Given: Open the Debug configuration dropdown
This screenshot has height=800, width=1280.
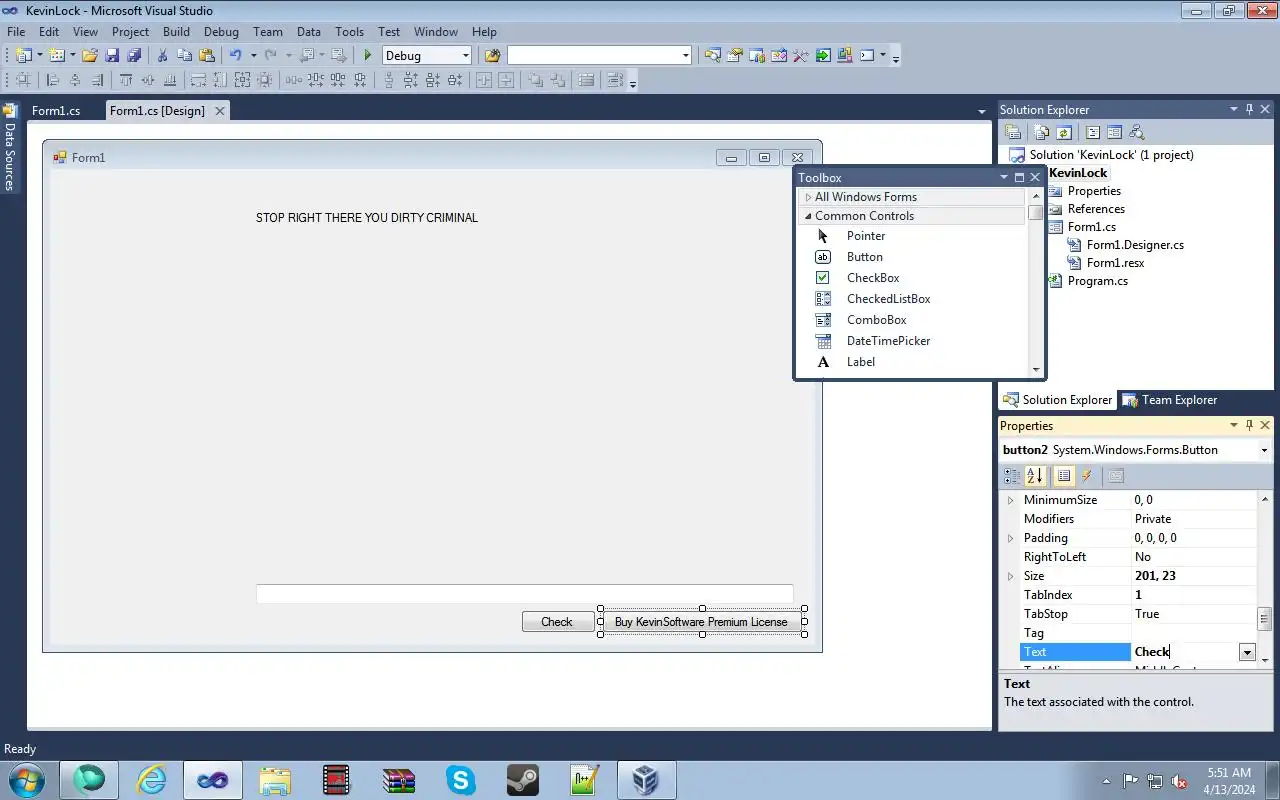Looking at the screenshot, I should pyautogui.click(x=465, y=55).
